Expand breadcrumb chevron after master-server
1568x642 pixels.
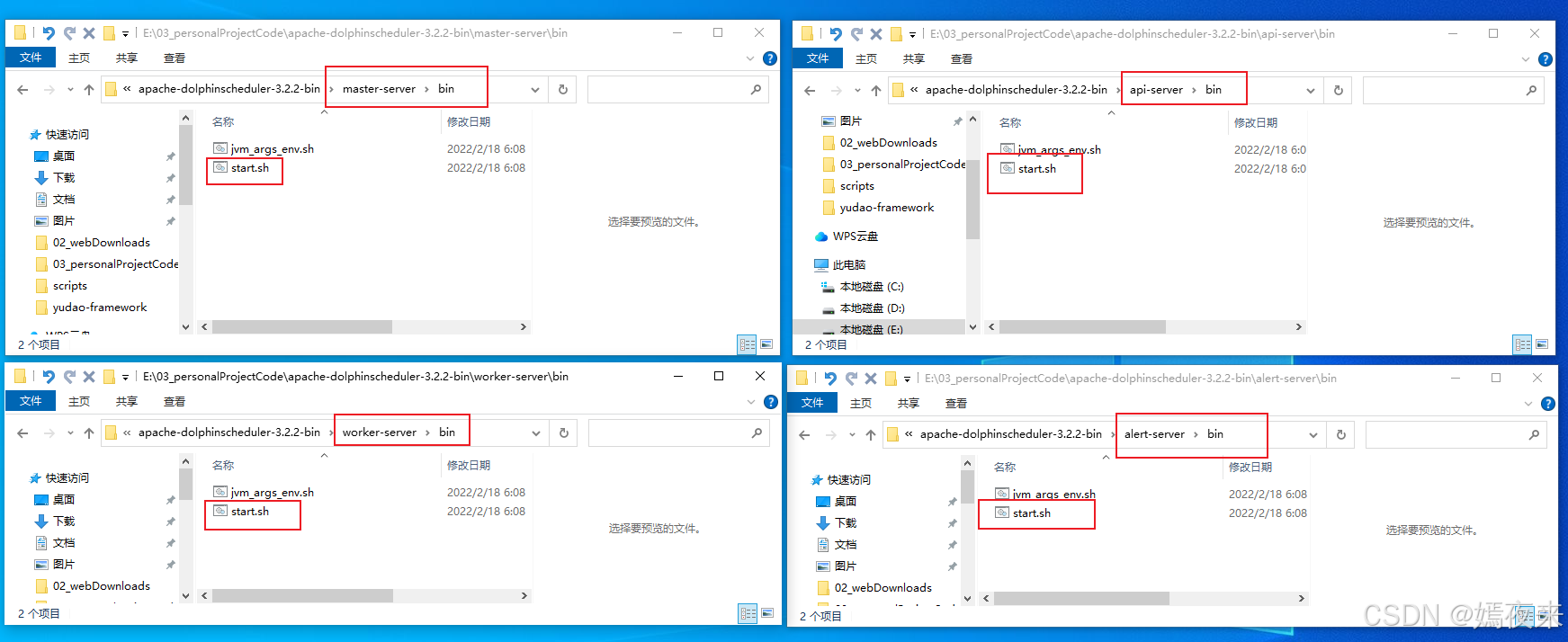click(426, 89)
